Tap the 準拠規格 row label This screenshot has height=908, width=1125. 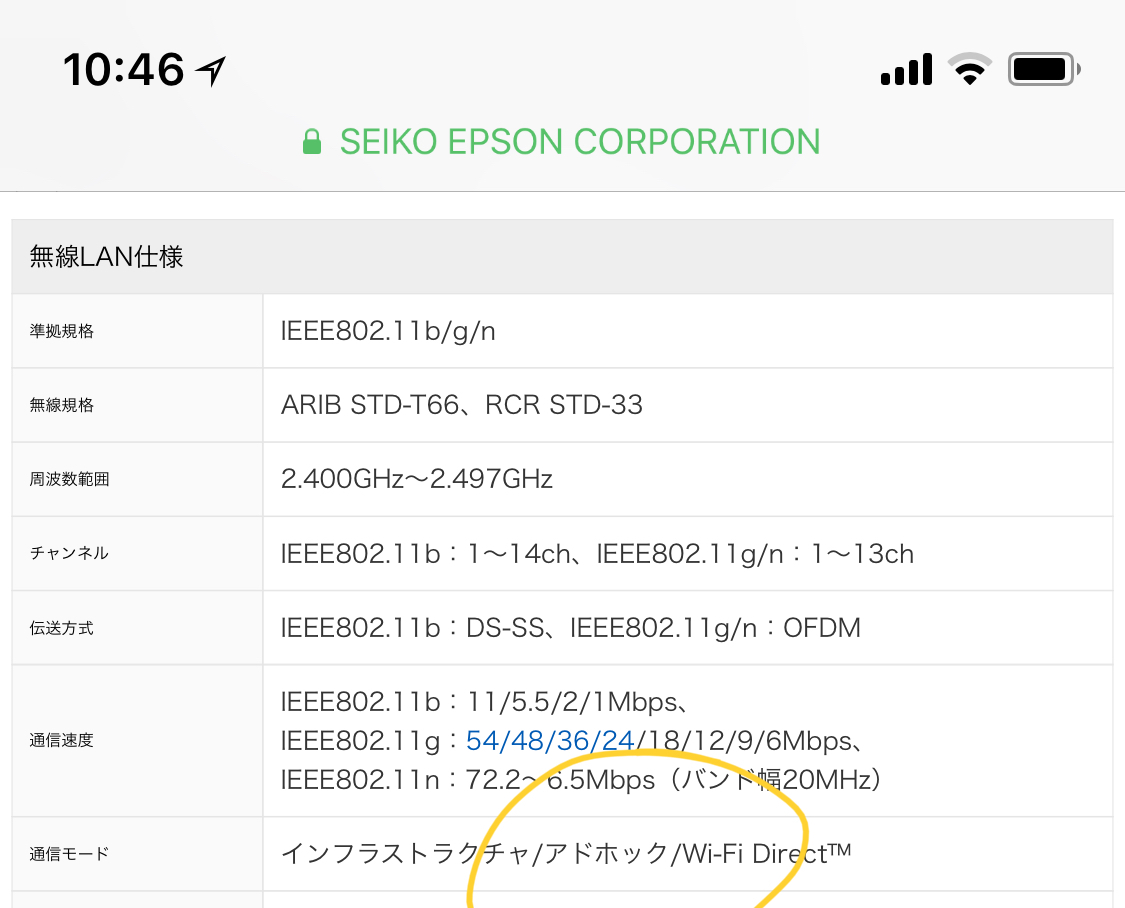[62, 331]
